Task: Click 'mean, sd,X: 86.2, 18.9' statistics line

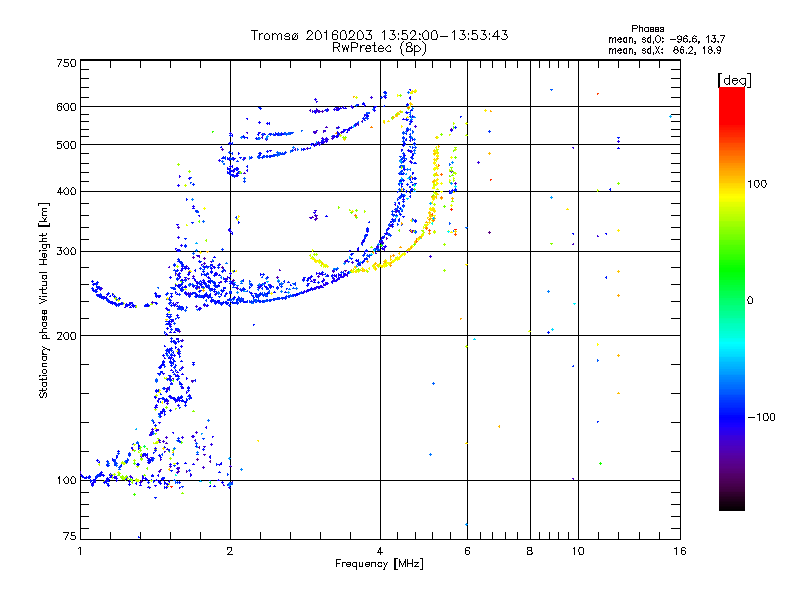Action: click(664, 50)
